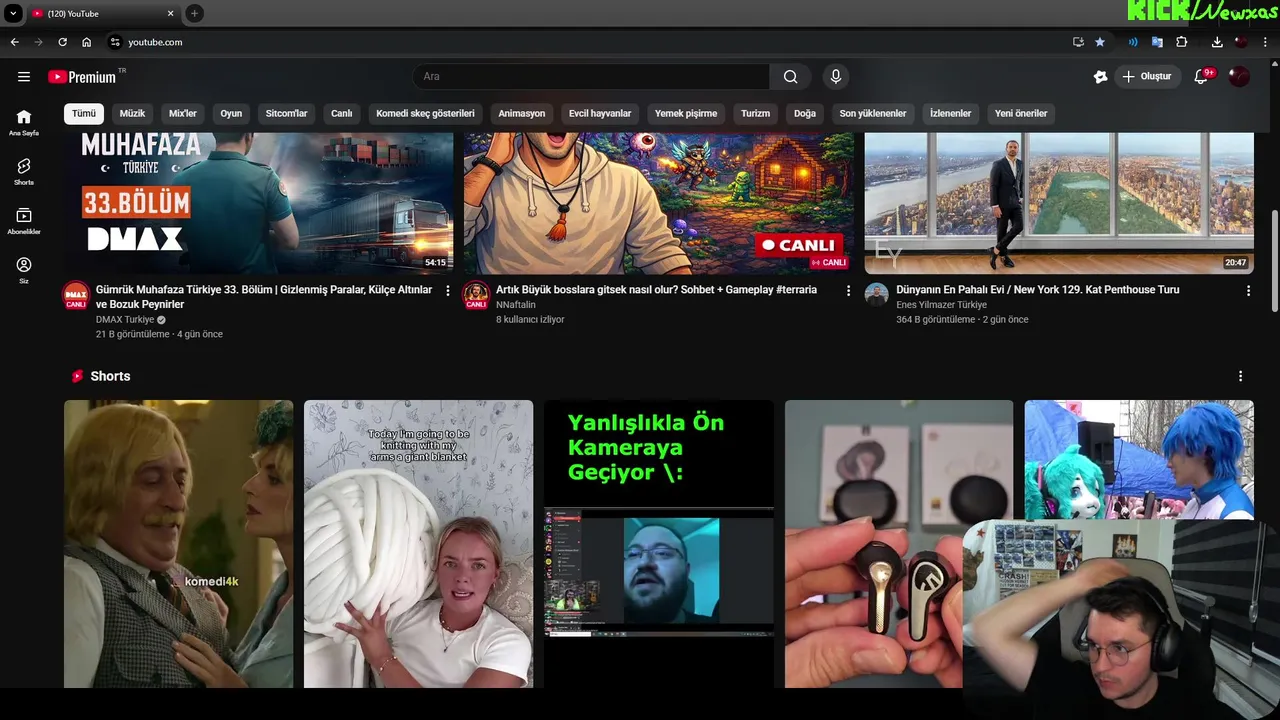Screen dimensions: 1280x720
Task: Select the Müzik filter chip
Action: [133, 113]
